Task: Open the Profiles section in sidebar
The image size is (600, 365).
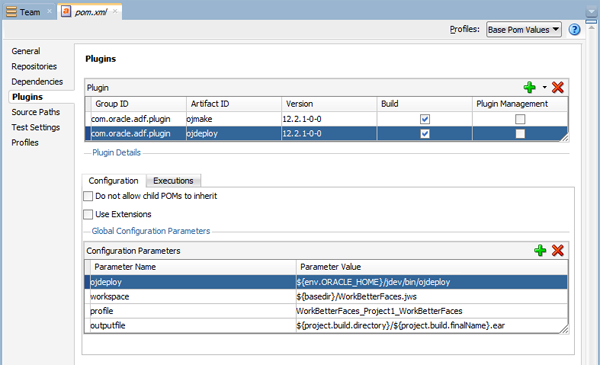Action: 25,143
